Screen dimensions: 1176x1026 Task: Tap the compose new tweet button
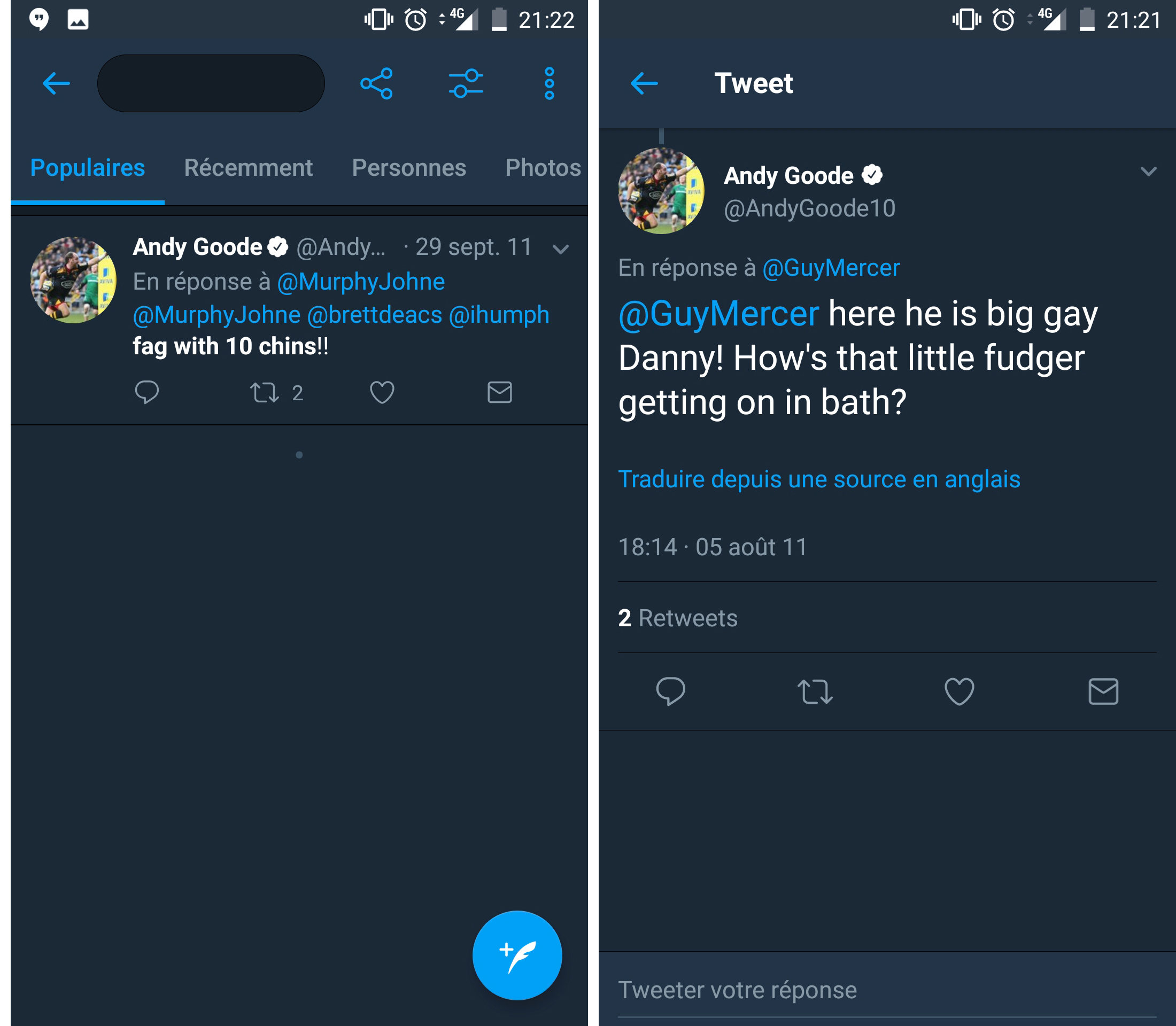pos(517,955)
